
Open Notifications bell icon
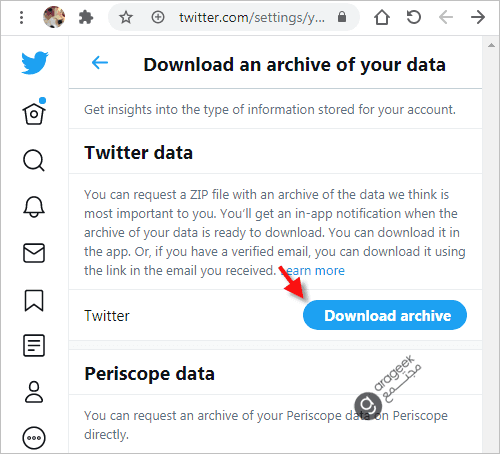click(34, 207)
